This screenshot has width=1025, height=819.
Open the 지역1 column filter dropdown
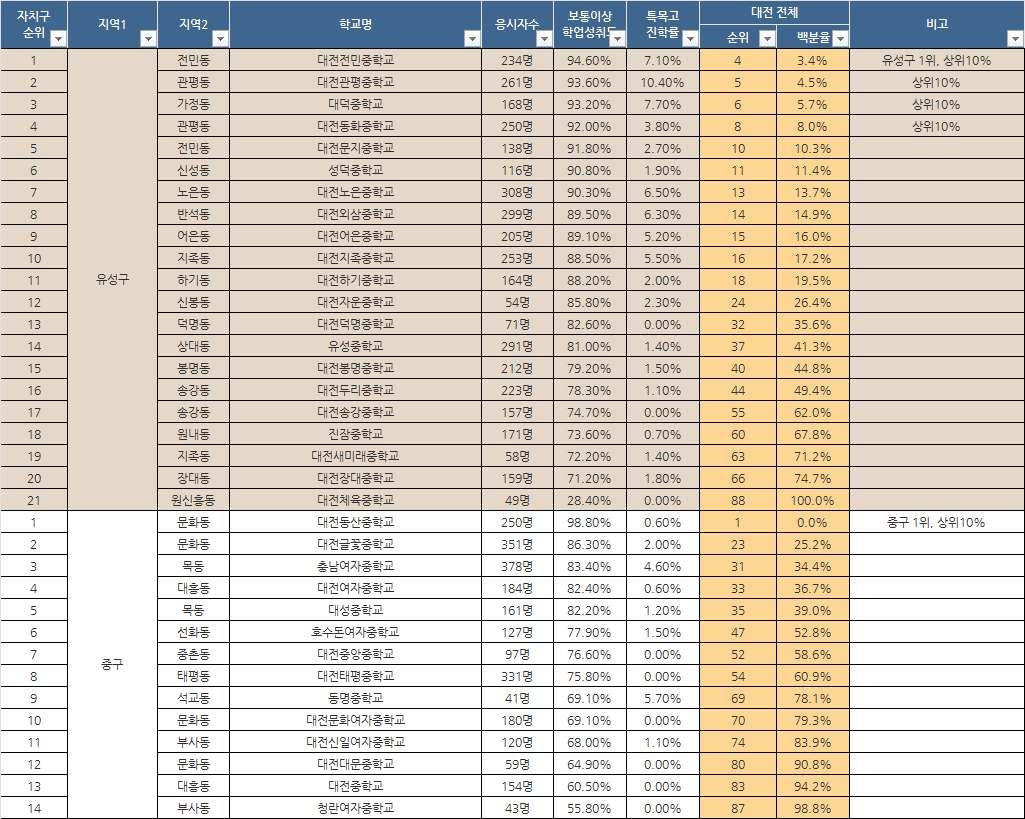tap(148, 39)
